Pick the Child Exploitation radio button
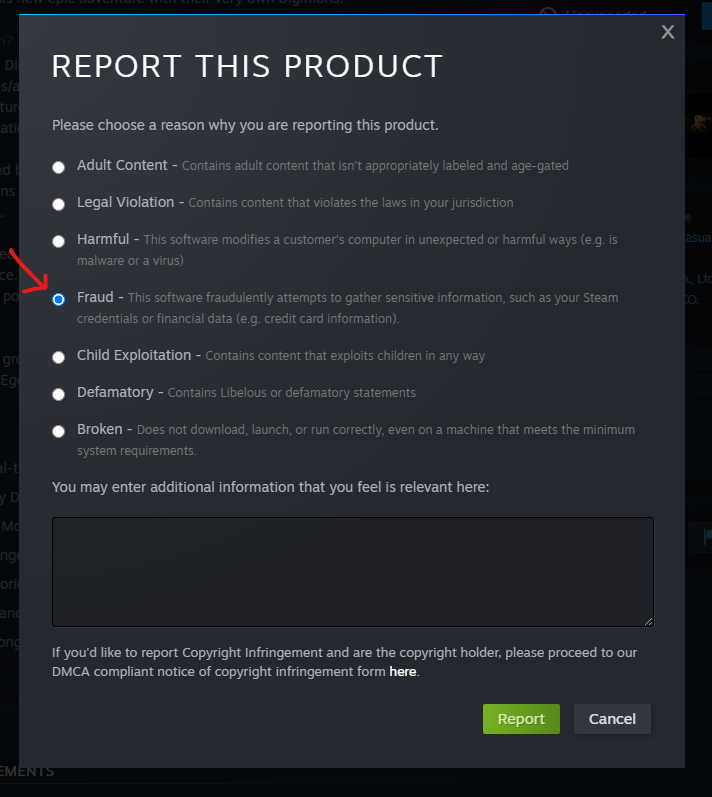 58,357
